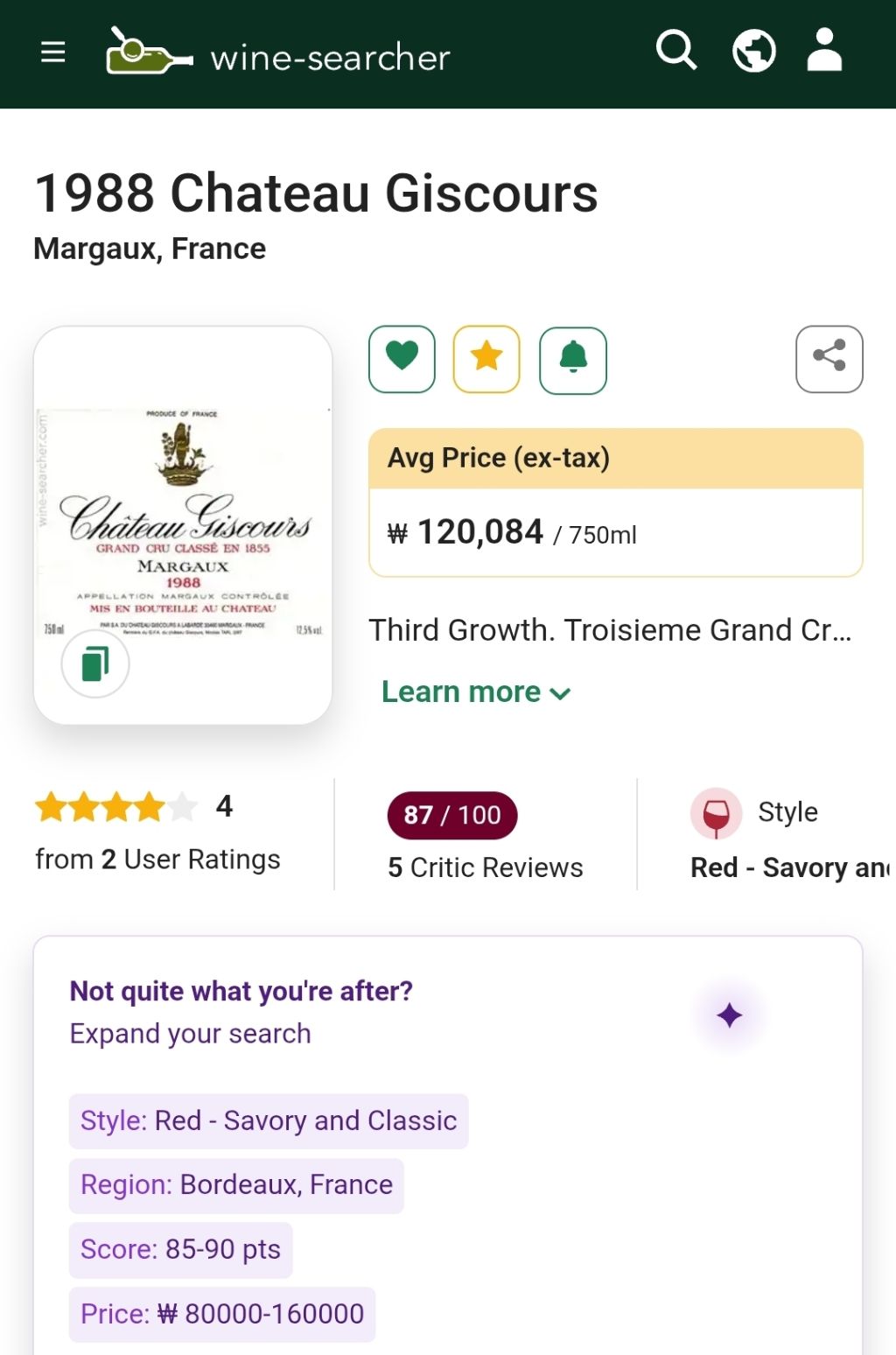Toggle the green heart favorite button
This screenshot has width=896, height=1355.
pos(402,359)
